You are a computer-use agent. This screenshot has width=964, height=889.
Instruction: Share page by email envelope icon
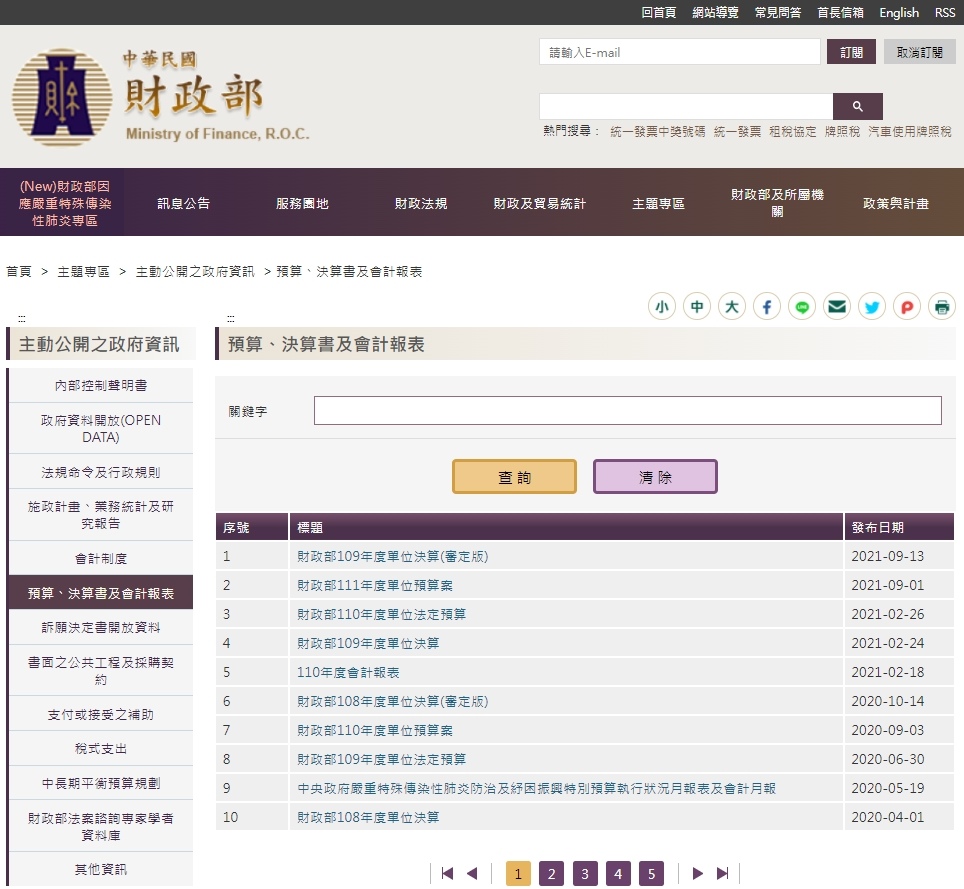coord(837,307)
